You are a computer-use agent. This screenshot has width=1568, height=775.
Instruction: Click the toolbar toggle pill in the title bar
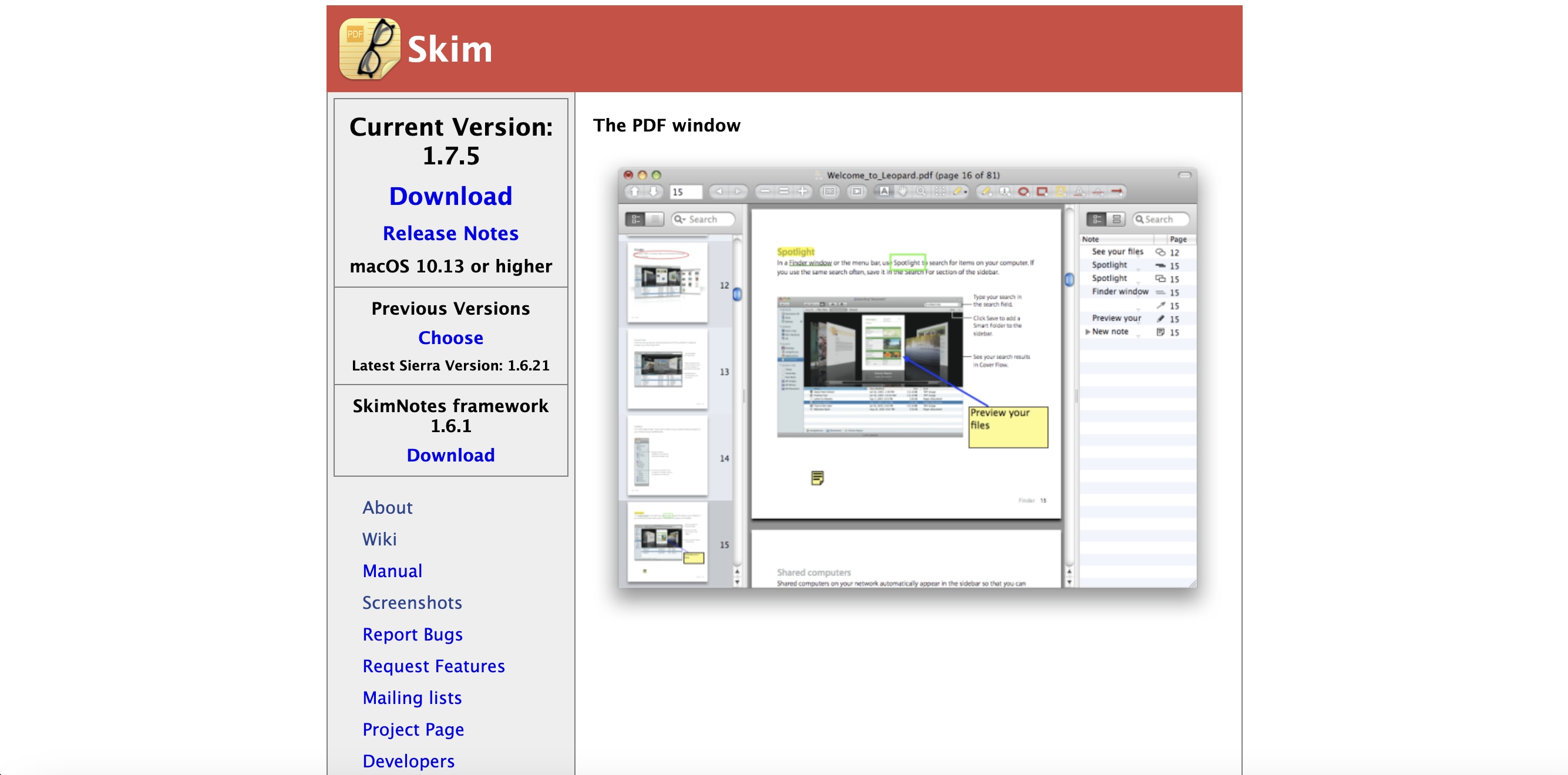tap(1184, 175)
